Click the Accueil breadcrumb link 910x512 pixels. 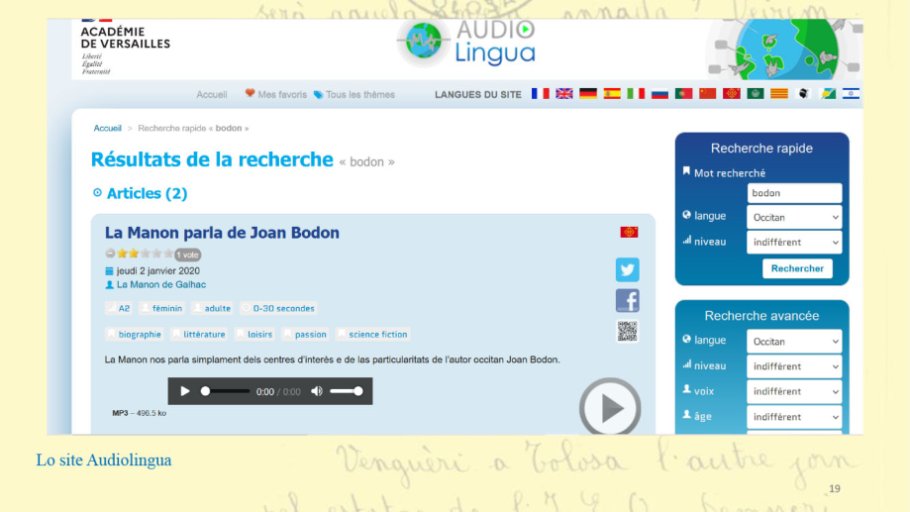[107, 128]
